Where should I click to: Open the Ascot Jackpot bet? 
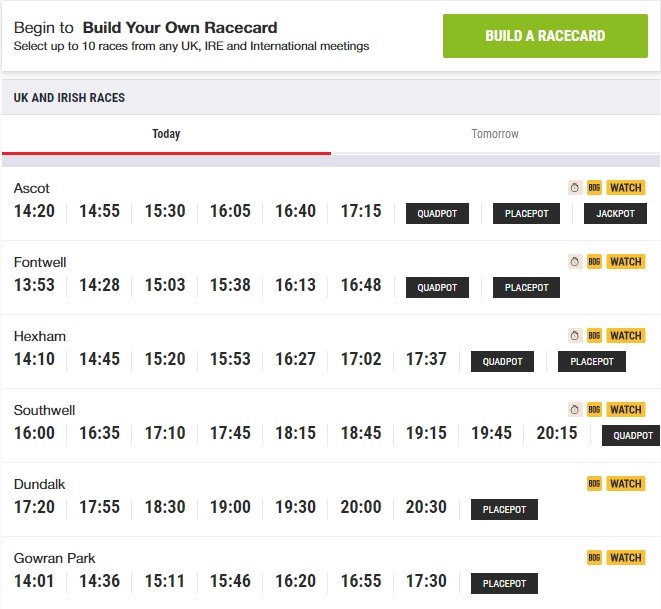coord(615,214)
